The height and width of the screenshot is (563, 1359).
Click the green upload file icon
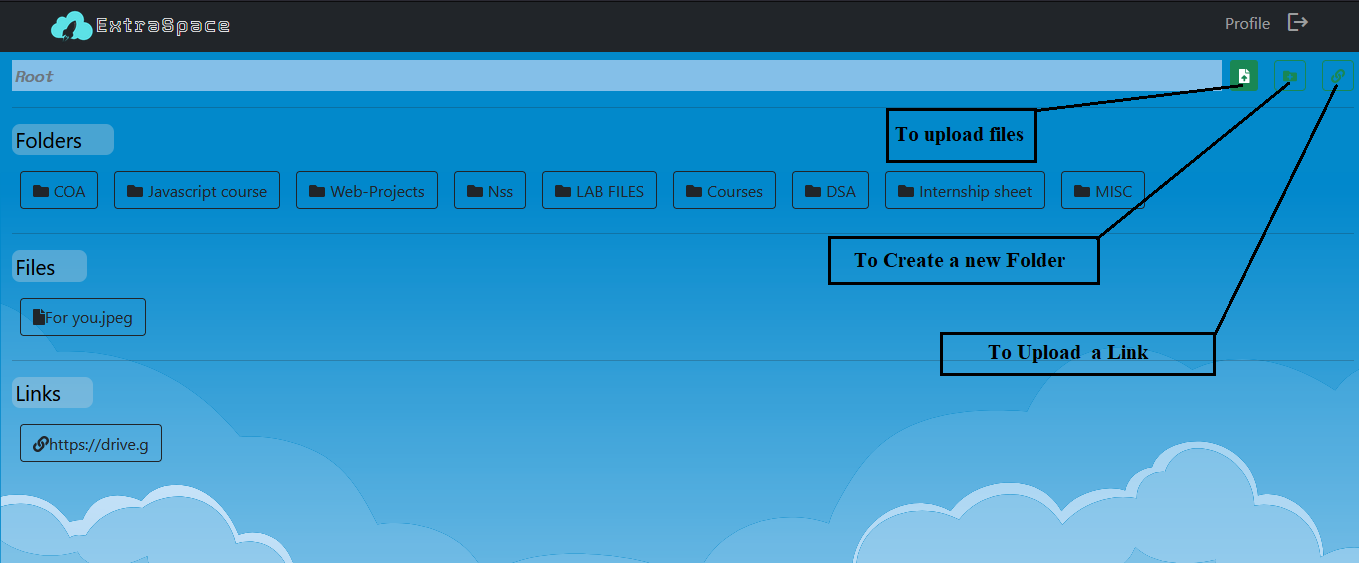tap(1244, 76)
